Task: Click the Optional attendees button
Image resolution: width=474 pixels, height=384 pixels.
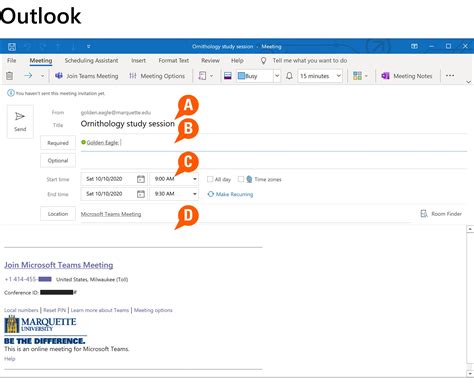Action: 58,161
